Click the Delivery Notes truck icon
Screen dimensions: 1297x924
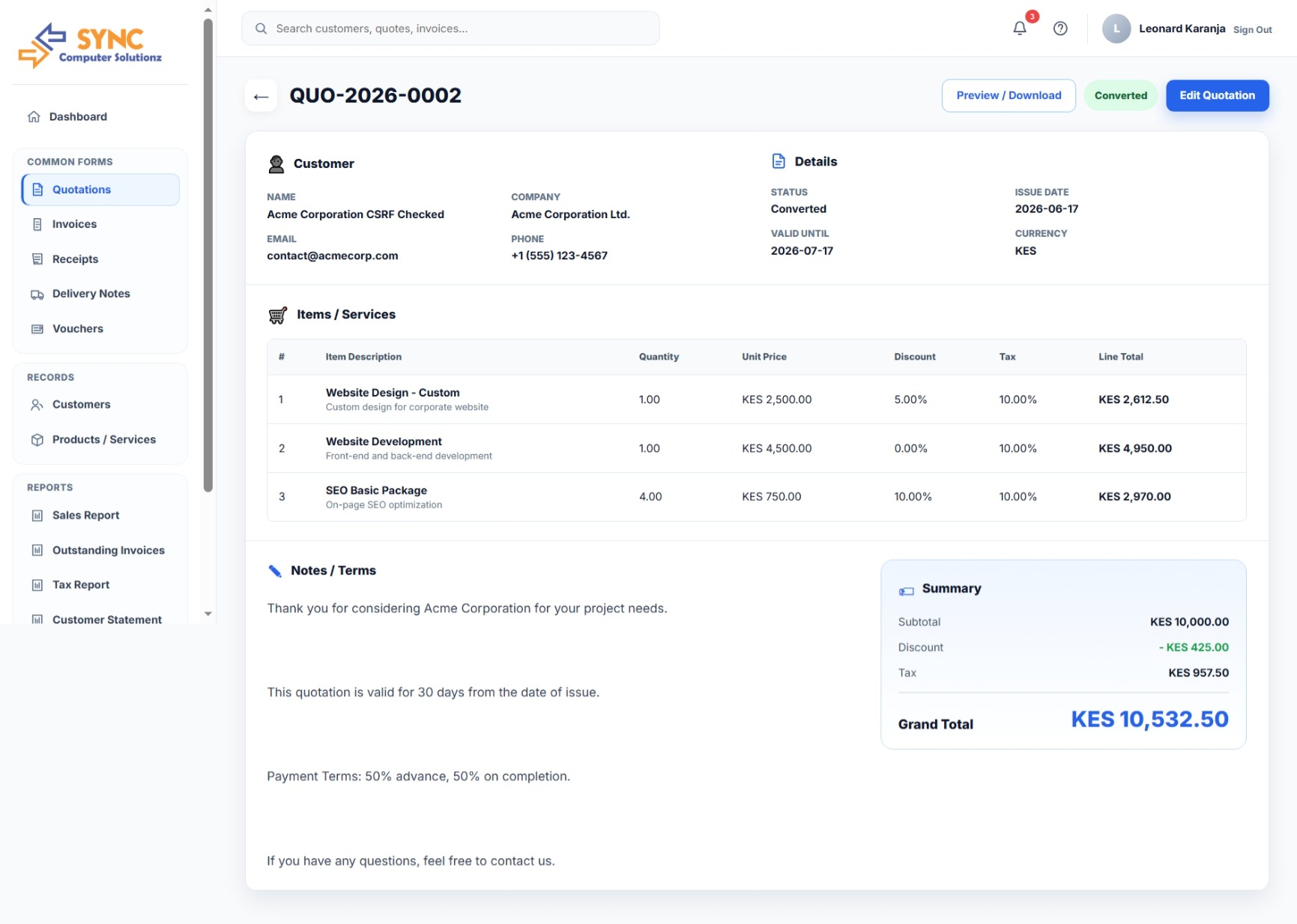[37, 294]
